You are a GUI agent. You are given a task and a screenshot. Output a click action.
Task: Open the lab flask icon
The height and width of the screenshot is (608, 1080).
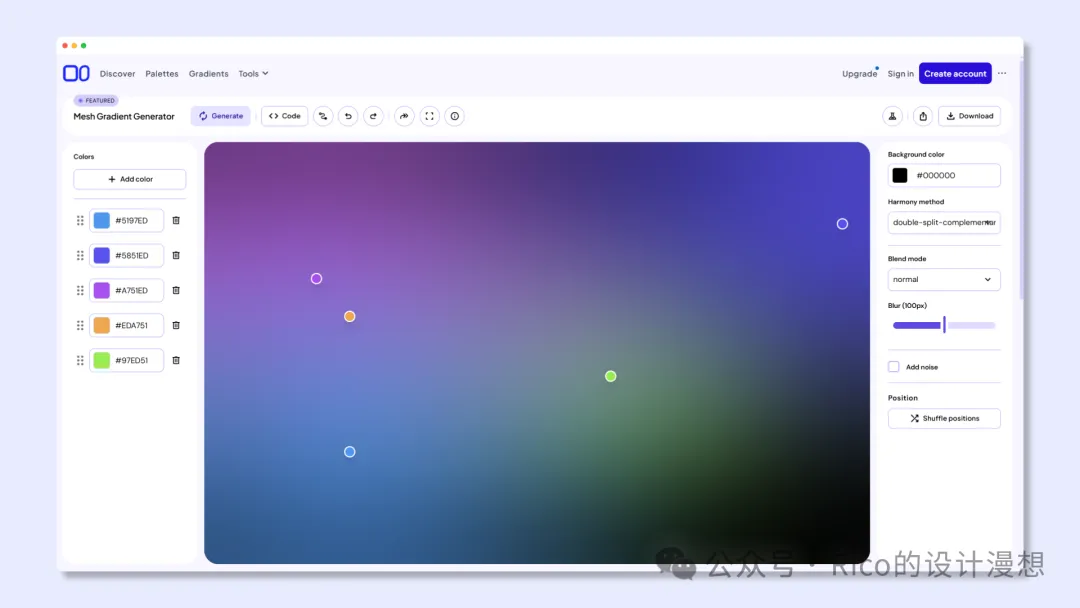tap(893, 116)
